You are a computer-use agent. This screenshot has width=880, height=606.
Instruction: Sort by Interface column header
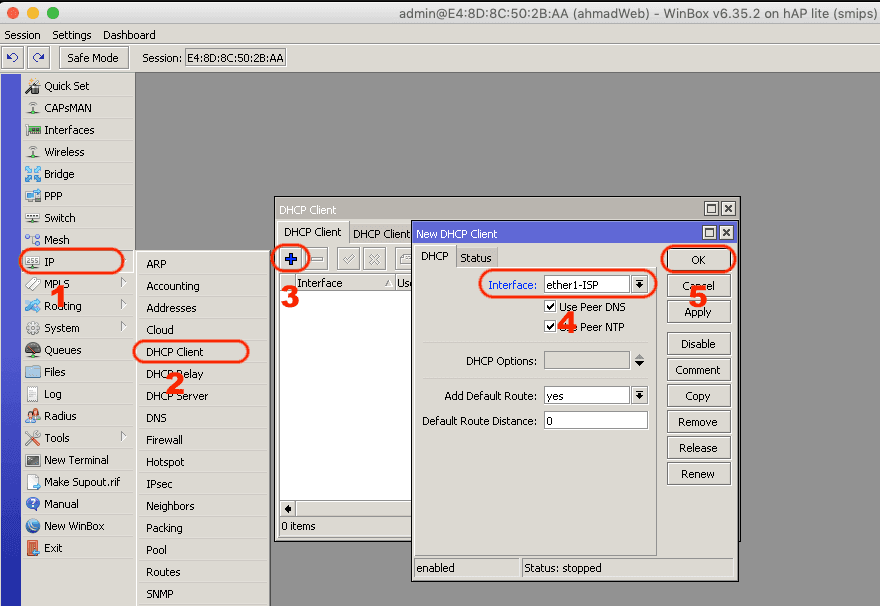[345, 283]
